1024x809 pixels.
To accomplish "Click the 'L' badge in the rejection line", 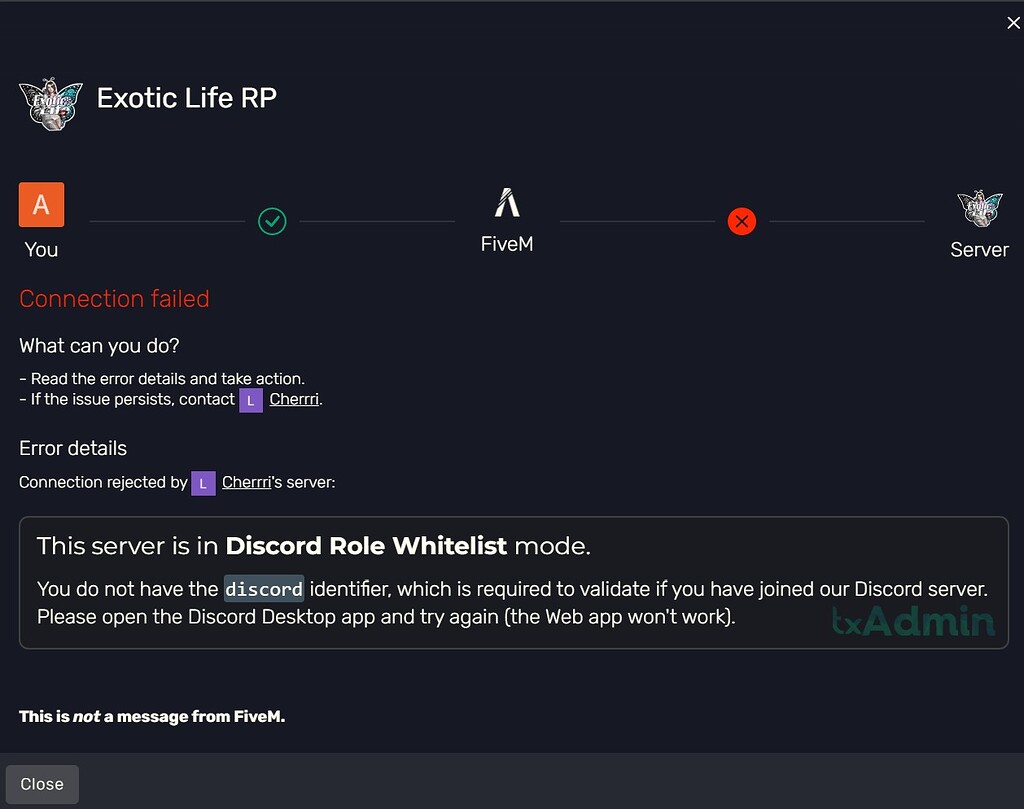I will pyautogui.click(x=203, y=483).
